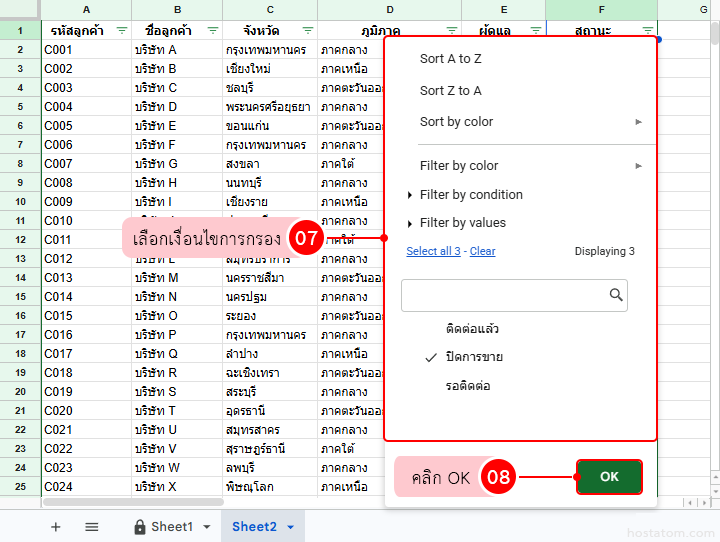Click cell นครราชสีมา
The height and width of the screenshot is (542, 720).
(x=270, y=278)
